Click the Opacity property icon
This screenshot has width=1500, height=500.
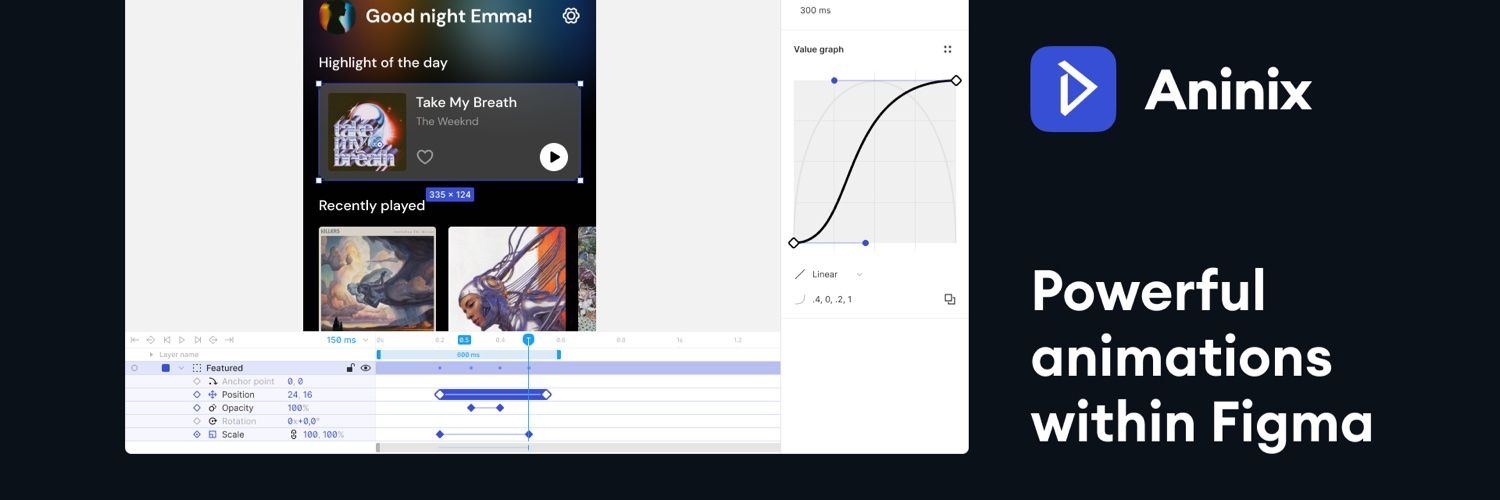(x=212, y=408)
